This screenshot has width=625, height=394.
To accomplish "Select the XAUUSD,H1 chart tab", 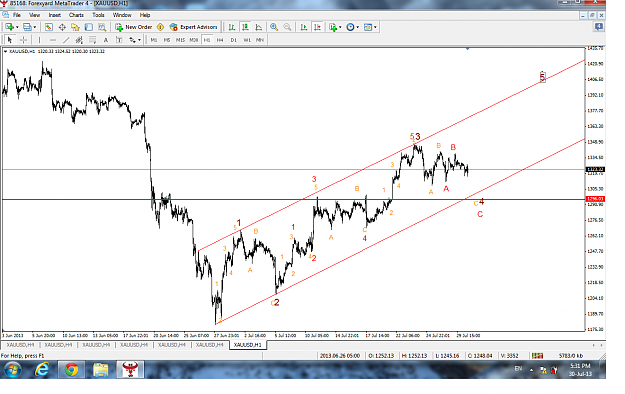I will click(248, 345).
